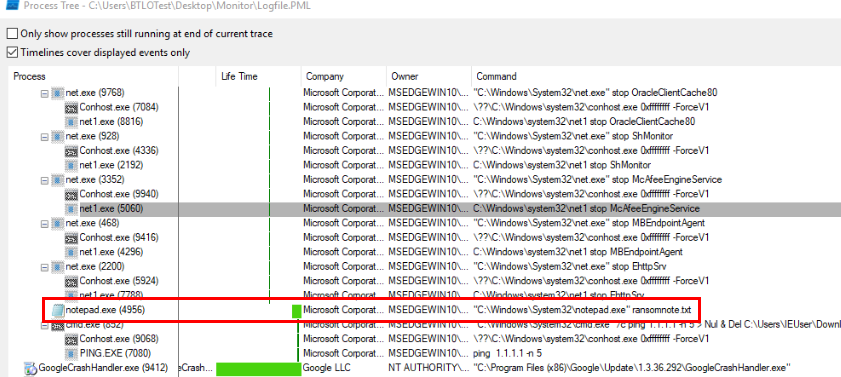Click the Life Time column header

point(258,76)
